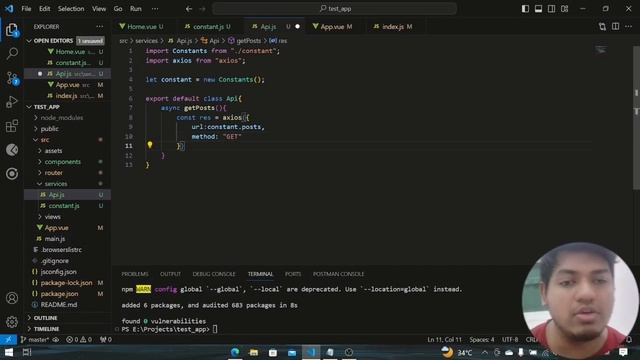Click the master branch status item
The width and height of the screenshot is (640, 360).
(35, 340)
